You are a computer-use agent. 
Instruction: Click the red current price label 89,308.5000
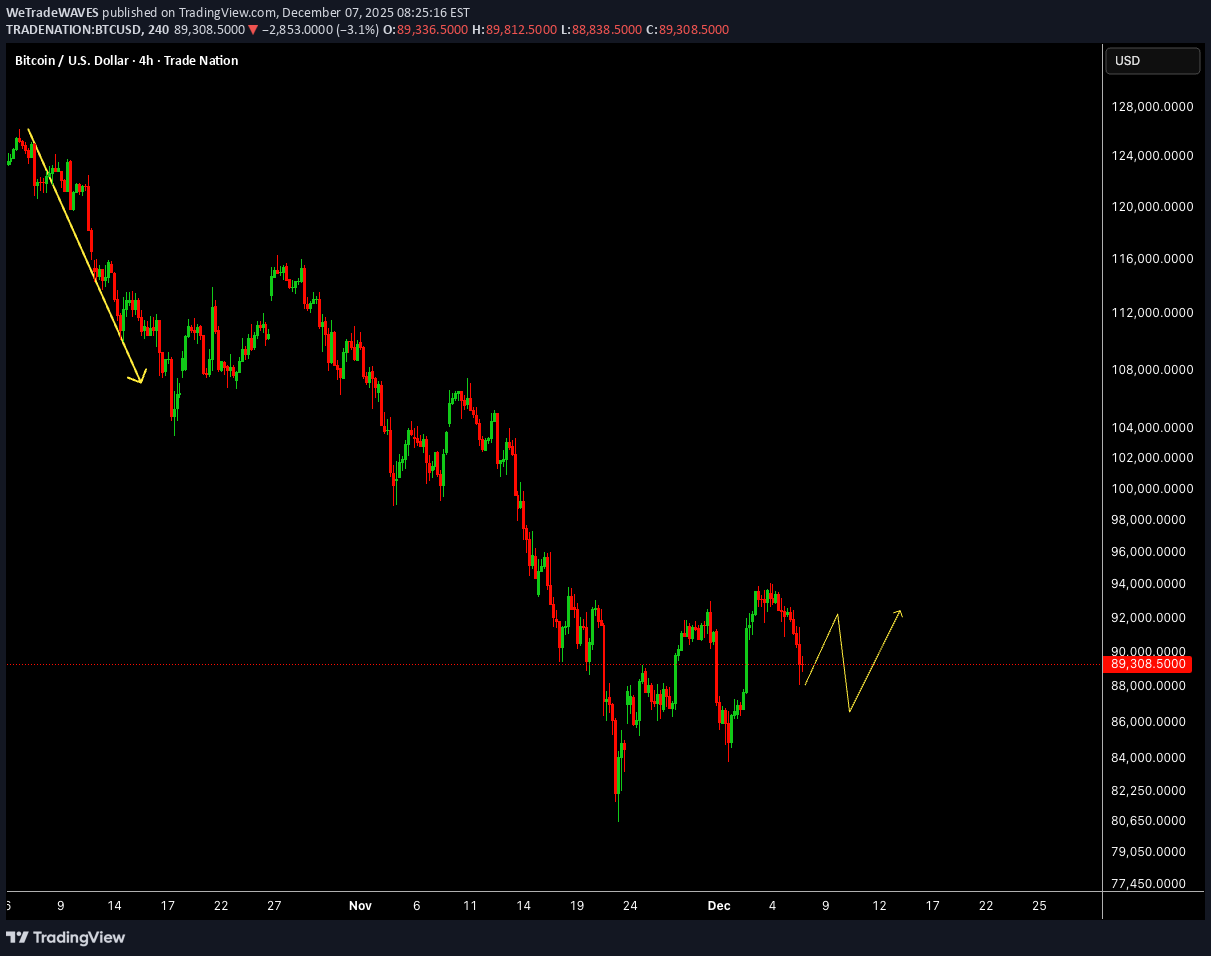tap(1149, 663)
